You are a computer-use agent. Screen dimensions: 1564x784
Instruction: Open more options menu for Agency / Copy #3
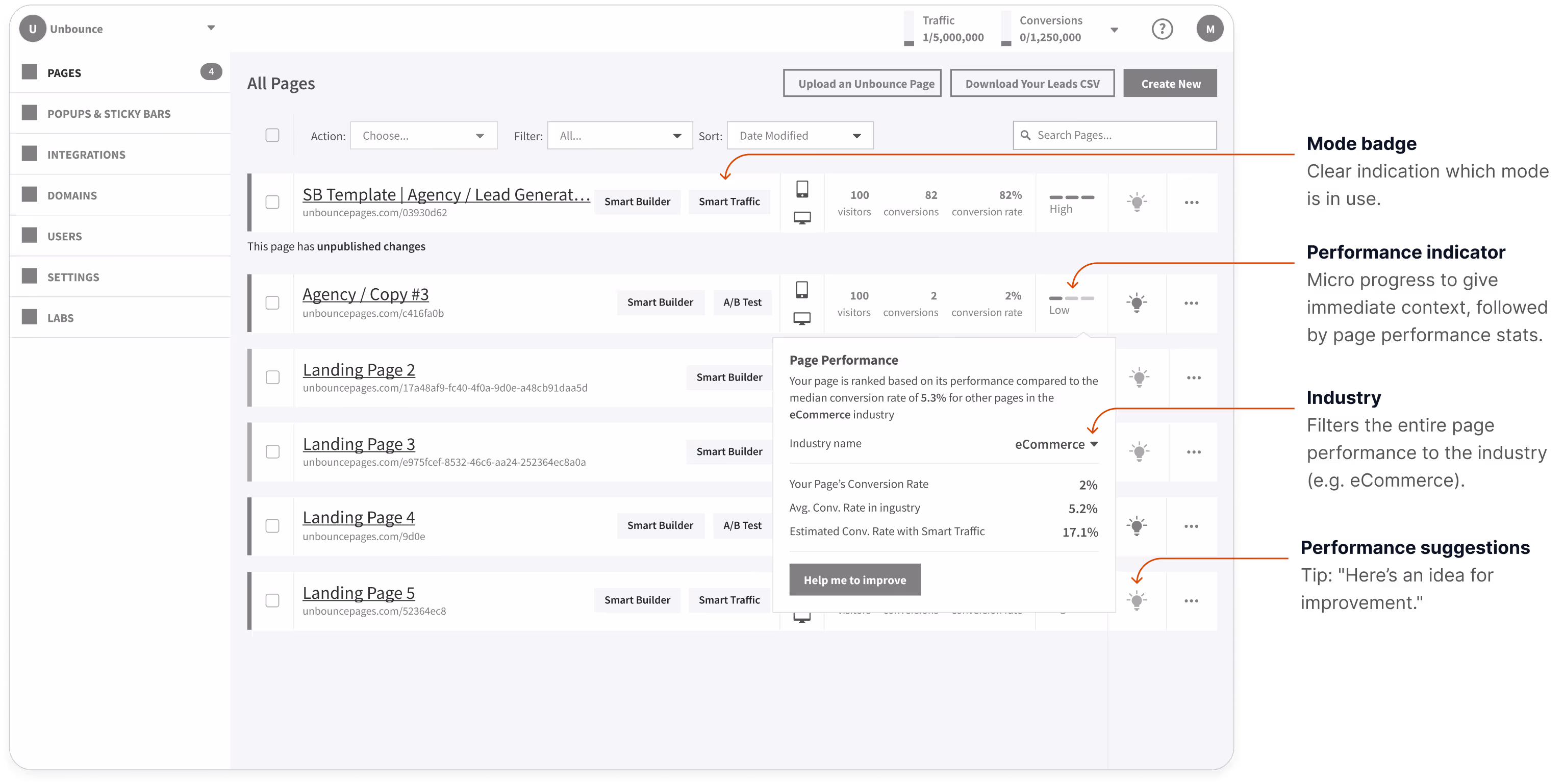[1191, 303]
